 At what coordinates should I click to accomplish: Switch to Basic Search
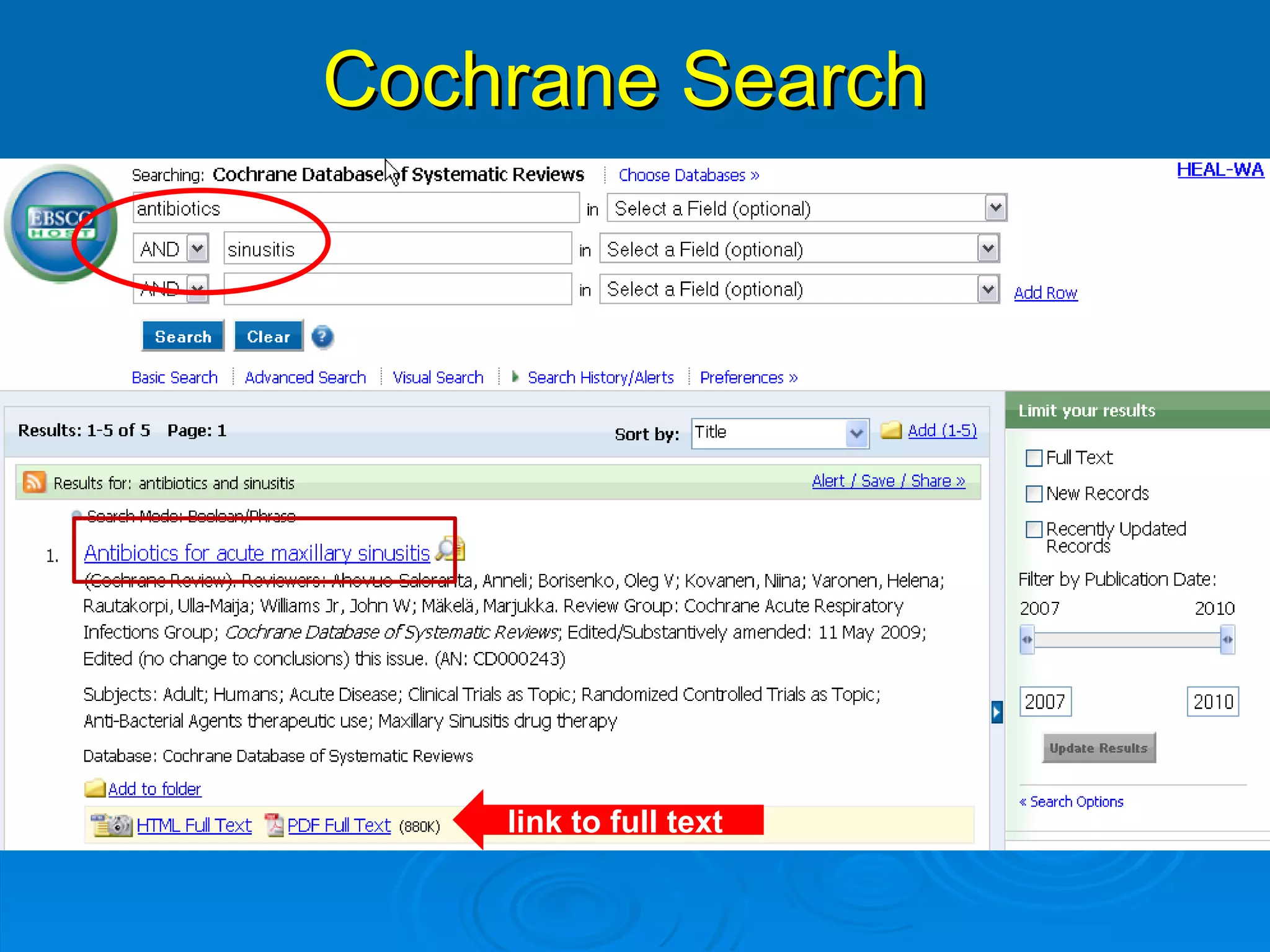point(175,377)
